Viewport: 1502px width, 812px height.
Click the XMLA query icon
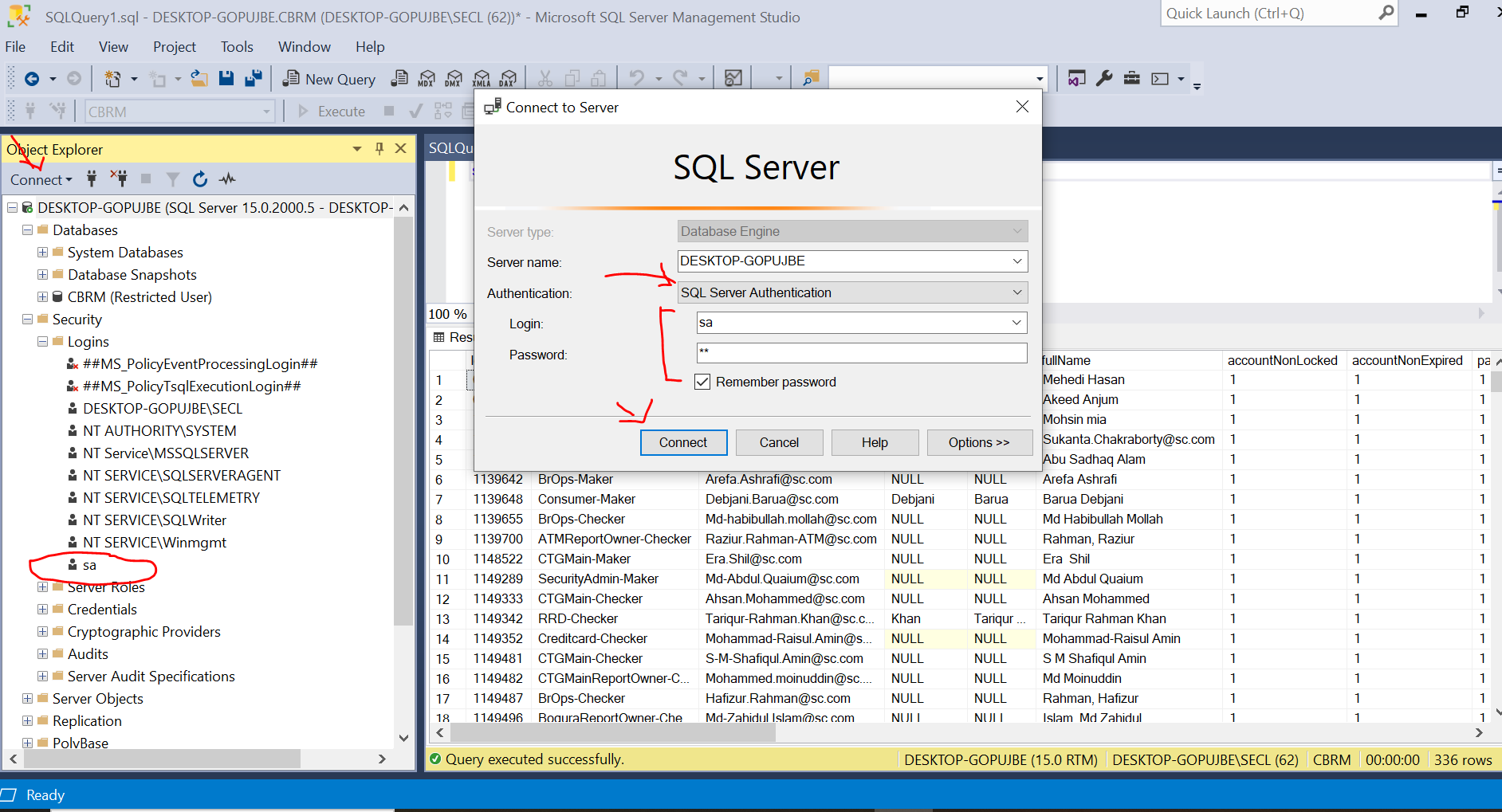point(482,78)
